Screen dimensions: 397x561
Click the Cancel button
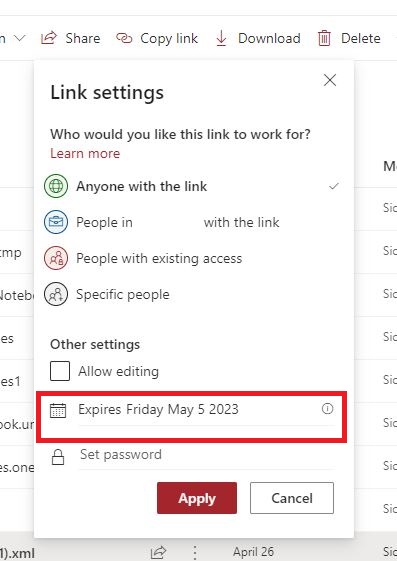pyautogui.click(x=292, y=498)
